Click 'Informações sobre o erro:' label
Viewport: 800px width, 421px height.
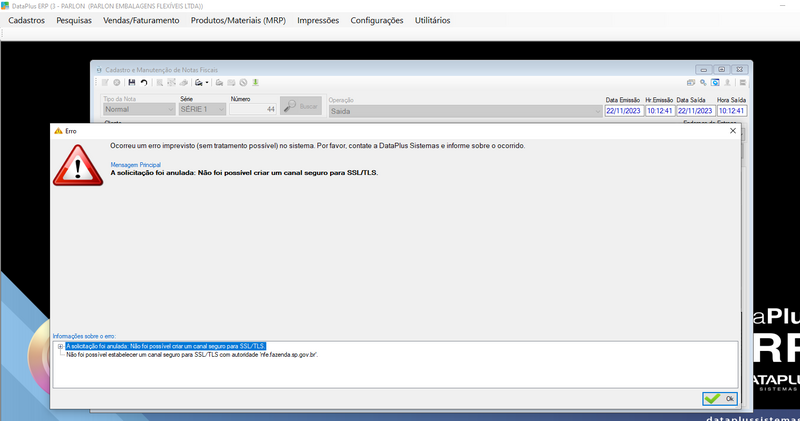click(84, 336)
